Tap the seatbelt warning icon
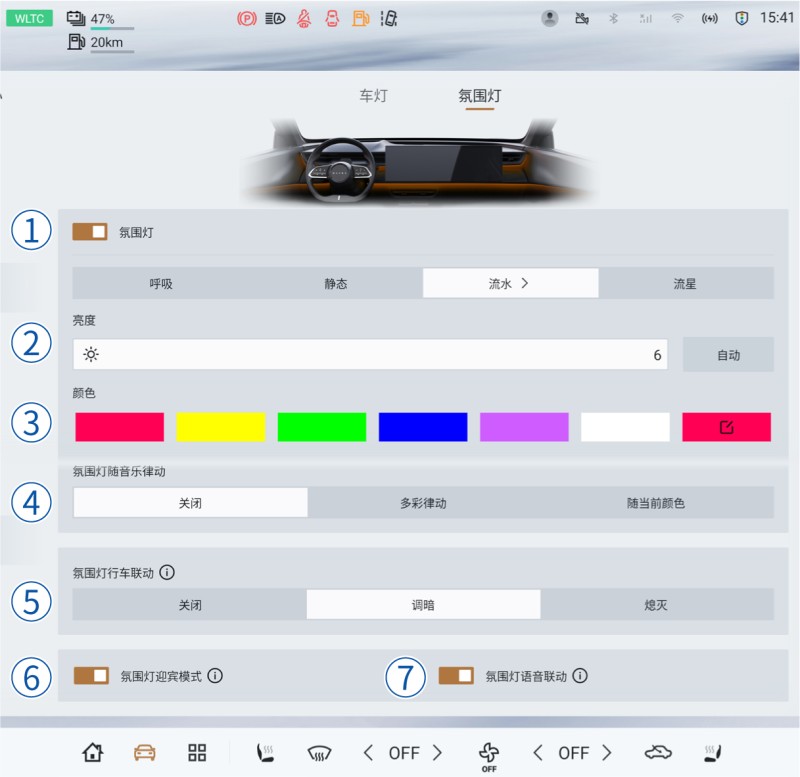800x777 pixels. point(304,19)
